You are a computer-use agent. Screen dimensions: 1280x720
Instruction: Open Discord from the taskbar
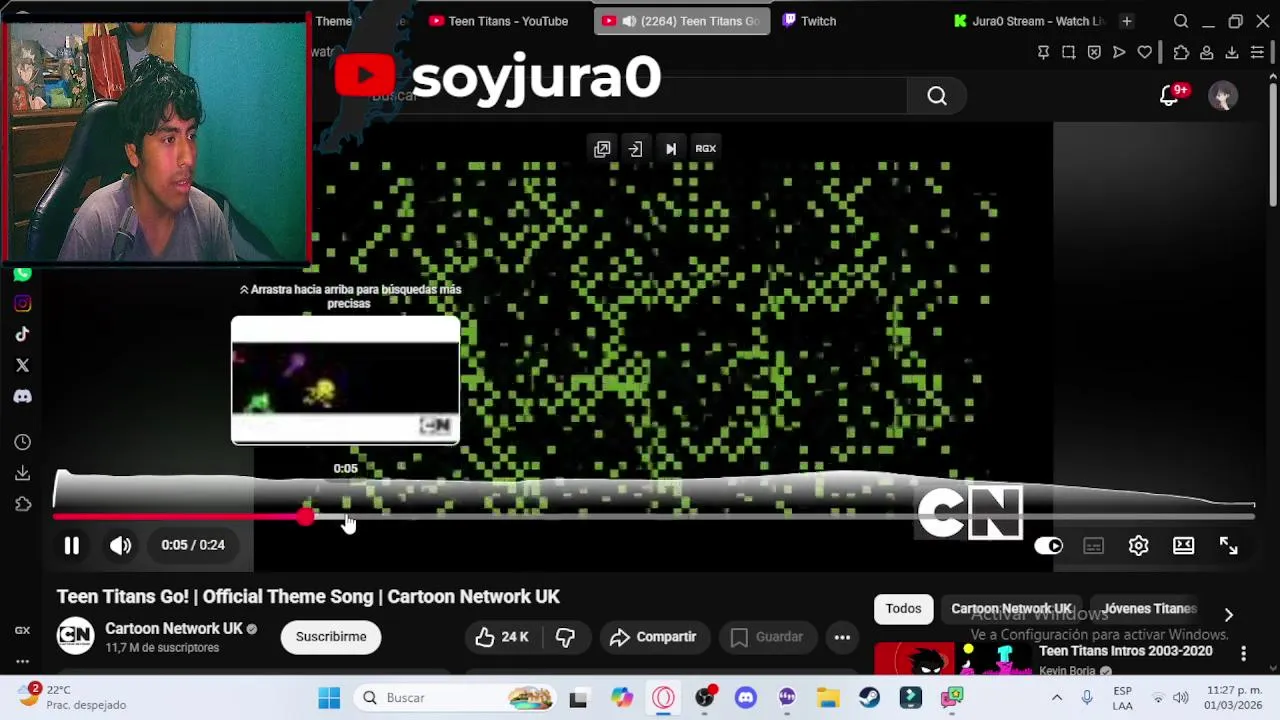tap(746, 698)
